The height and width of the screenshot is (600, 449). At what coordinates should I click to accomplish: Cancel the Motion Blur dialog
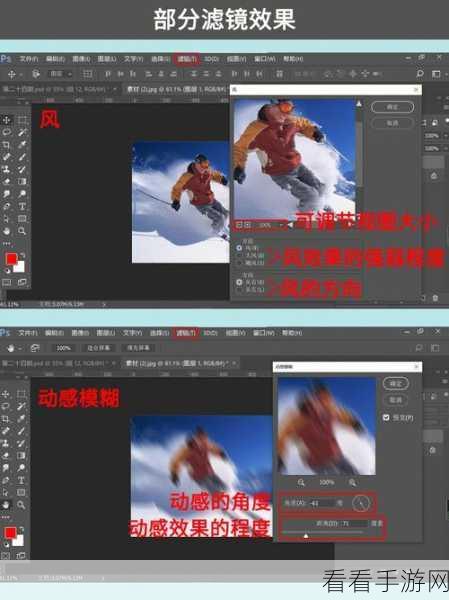point(396,400)
